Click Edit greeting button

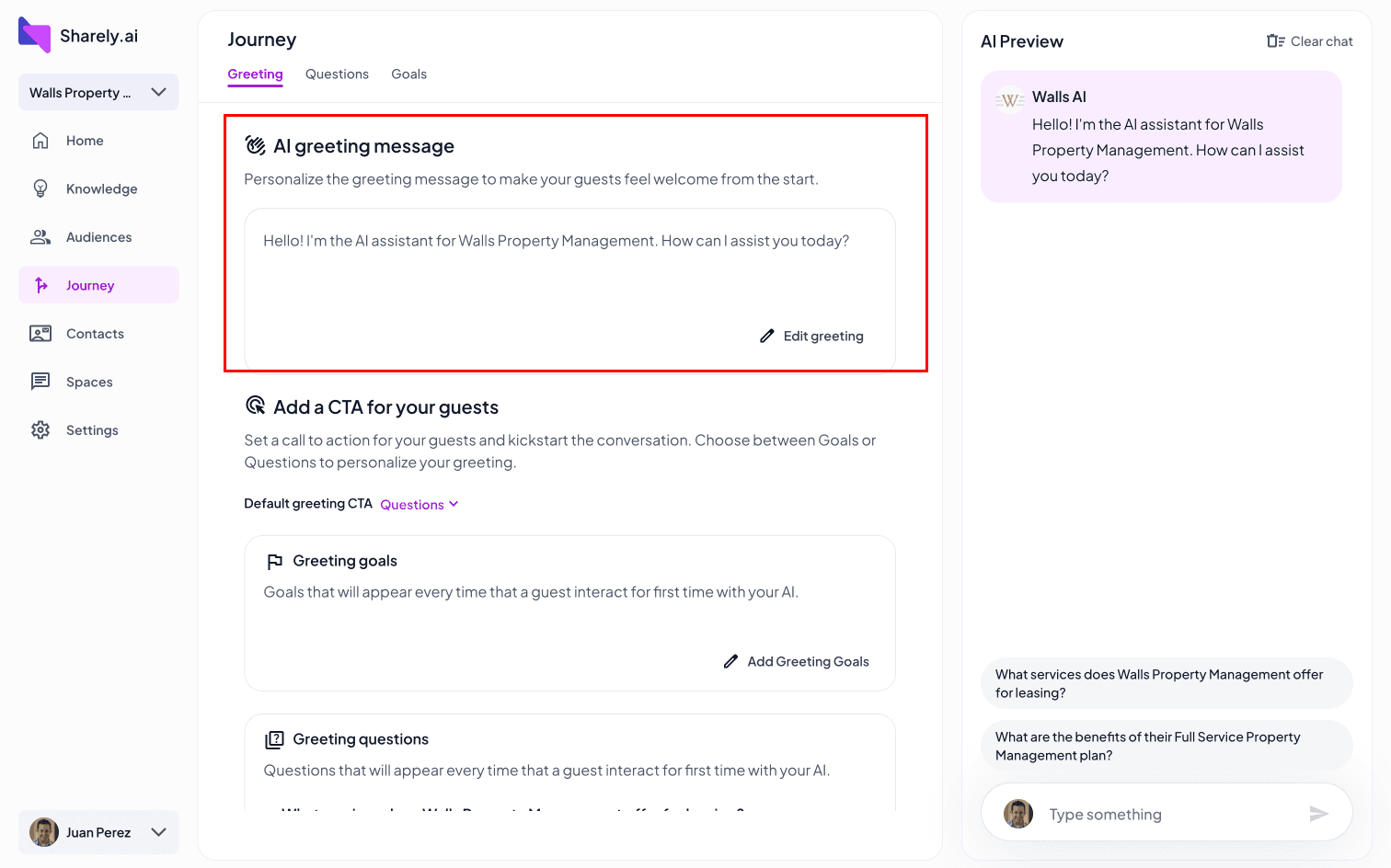[x=811, y=336]
